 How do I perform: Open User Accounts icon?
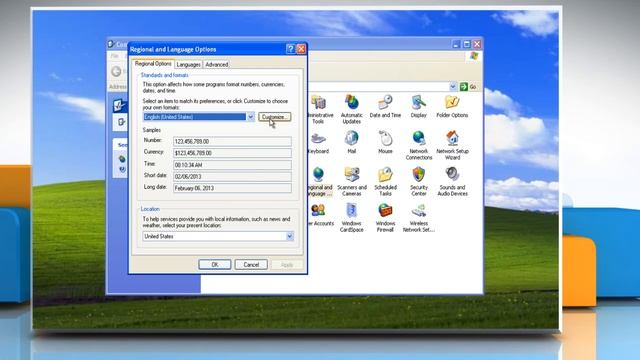click(318, 211)
